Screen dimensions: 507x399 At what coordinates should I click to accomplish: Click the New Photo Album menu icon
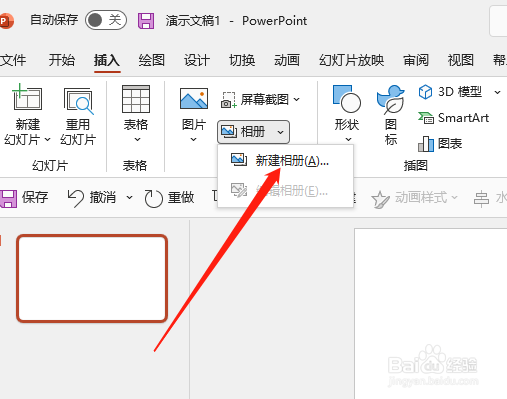point(239,160)
